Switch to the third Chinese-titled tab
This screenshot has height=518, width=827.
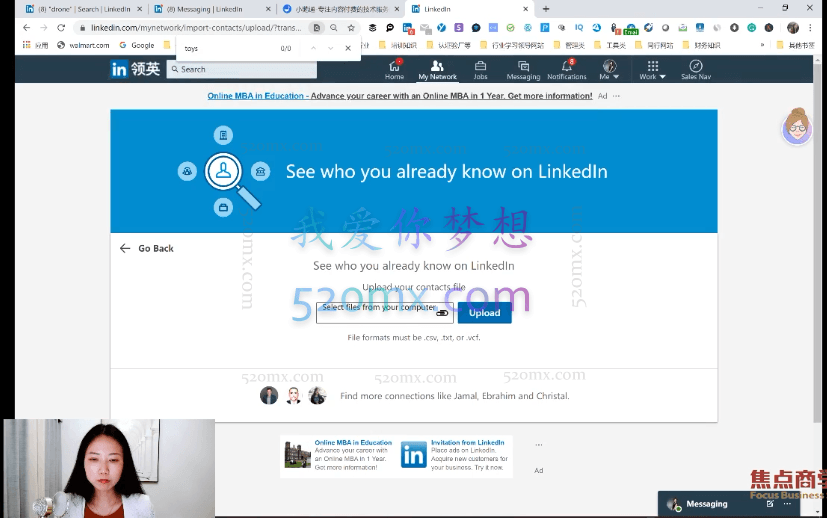point(341,9)
